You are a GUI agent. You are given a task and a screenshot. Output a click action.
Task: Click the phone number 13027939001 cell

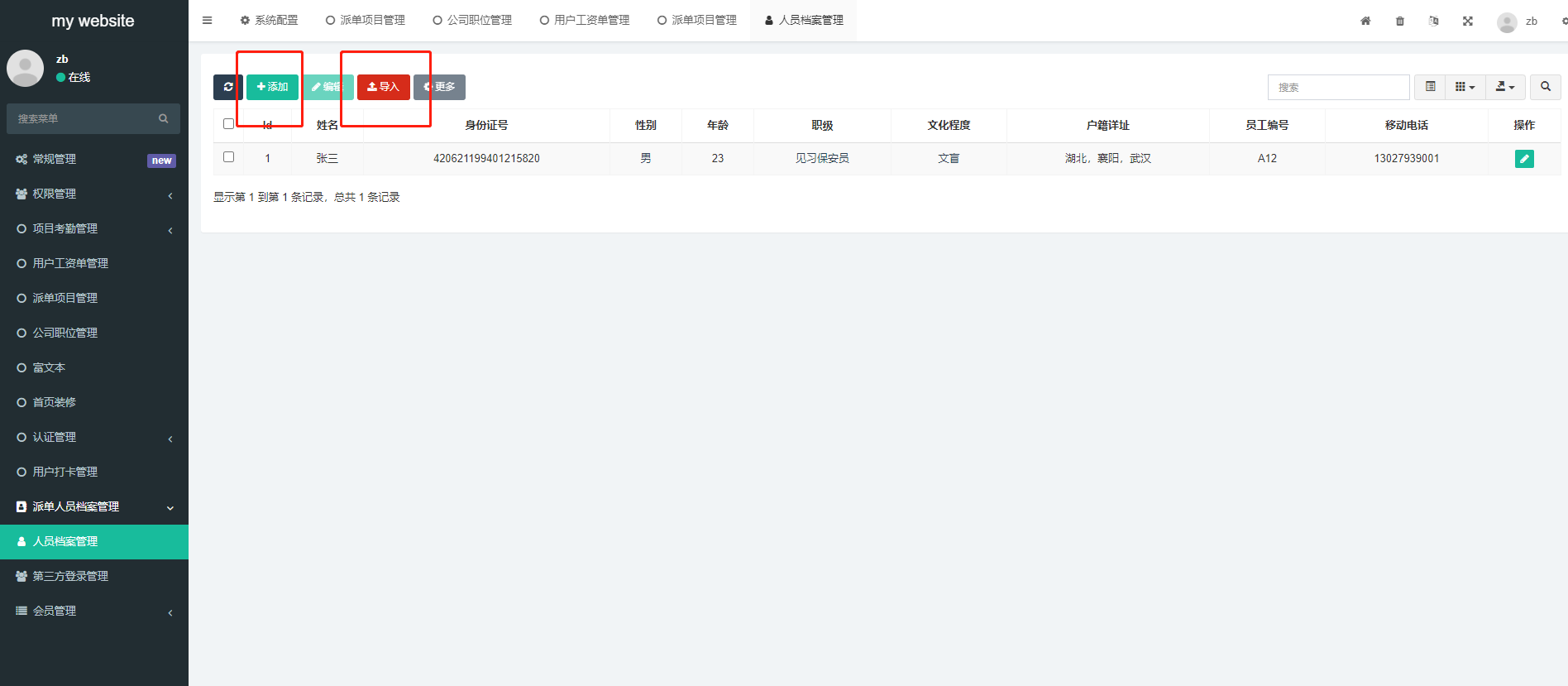coord(1407,158)
